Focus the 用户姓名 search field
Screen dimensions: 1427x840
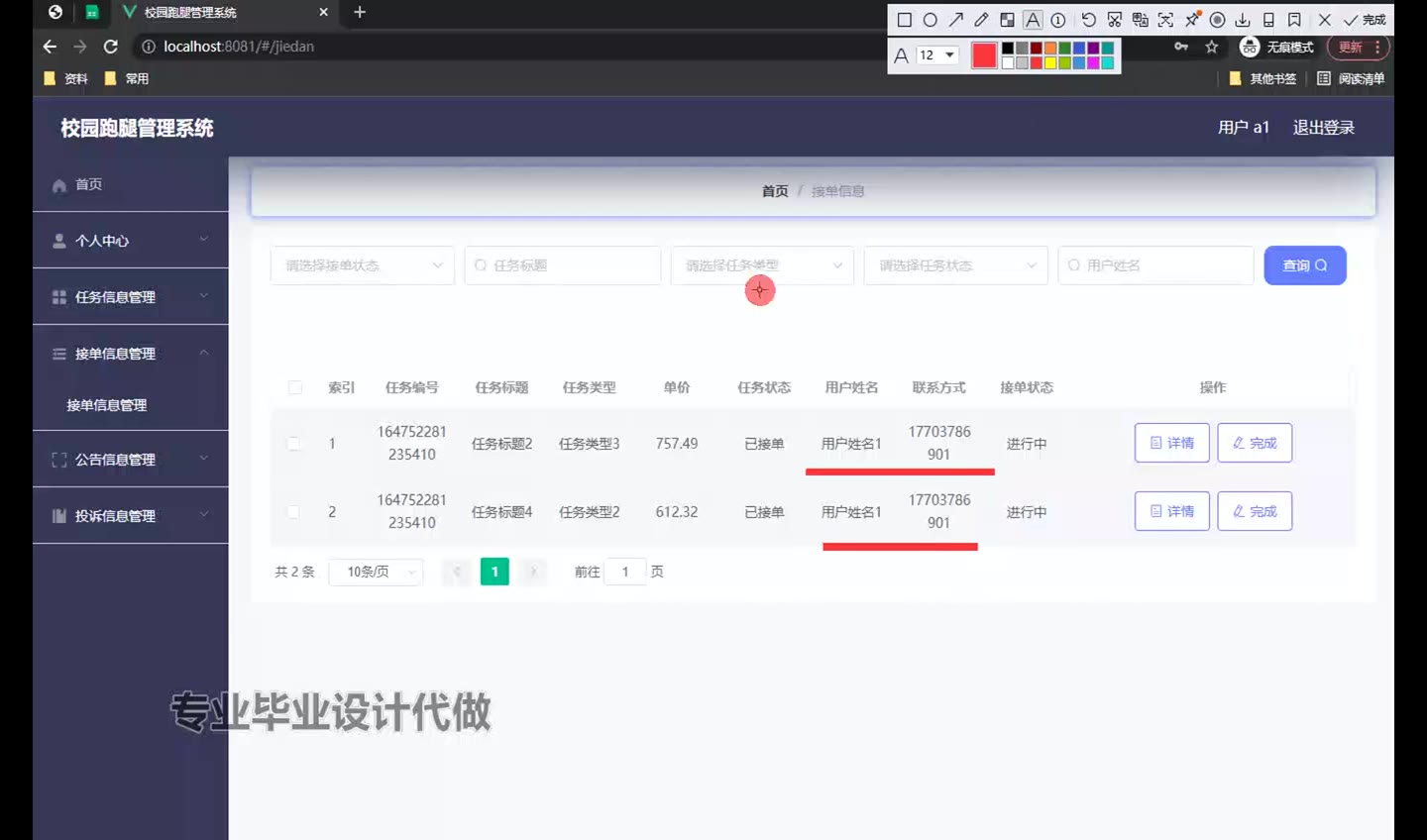click(x=1155, y=265)
